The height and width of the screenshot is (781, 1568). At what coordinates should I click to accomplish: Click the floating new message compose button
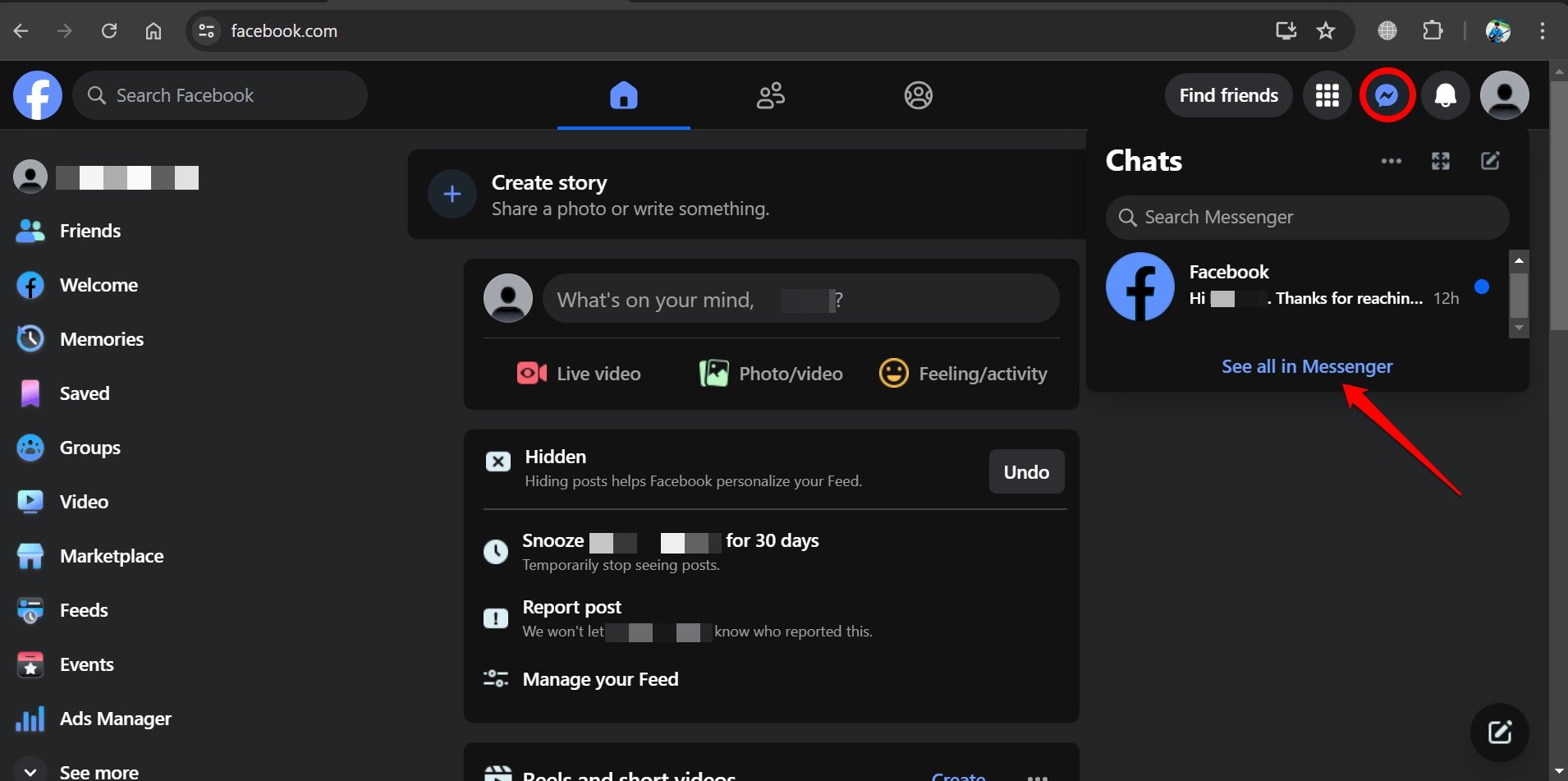(1499, 732)
